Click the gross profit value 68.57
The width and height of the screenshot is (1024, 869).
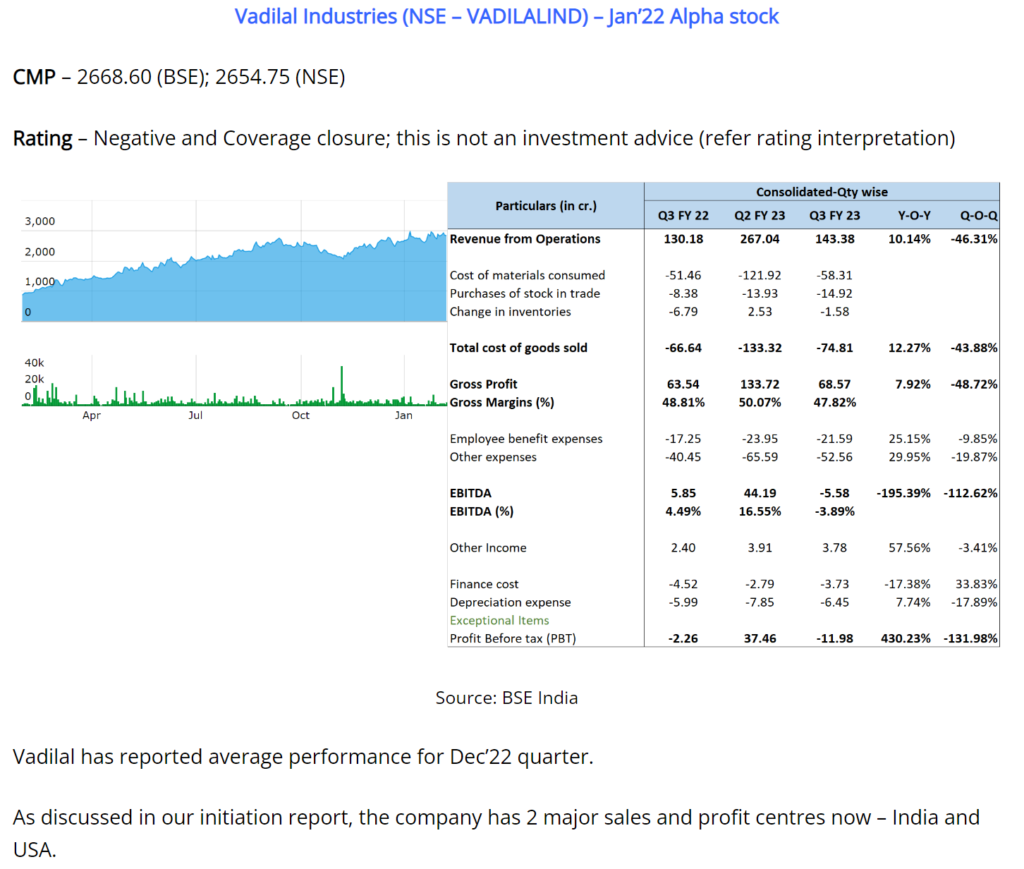[x=835, y=385]
